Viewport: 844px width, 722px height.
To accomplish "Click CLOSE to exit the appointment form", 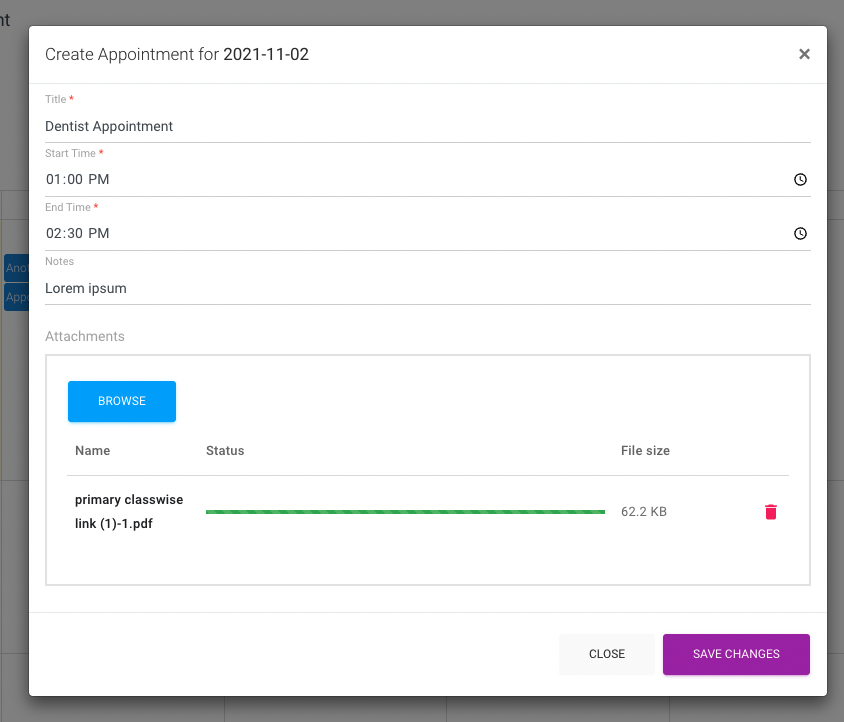I will coord(606,654).
